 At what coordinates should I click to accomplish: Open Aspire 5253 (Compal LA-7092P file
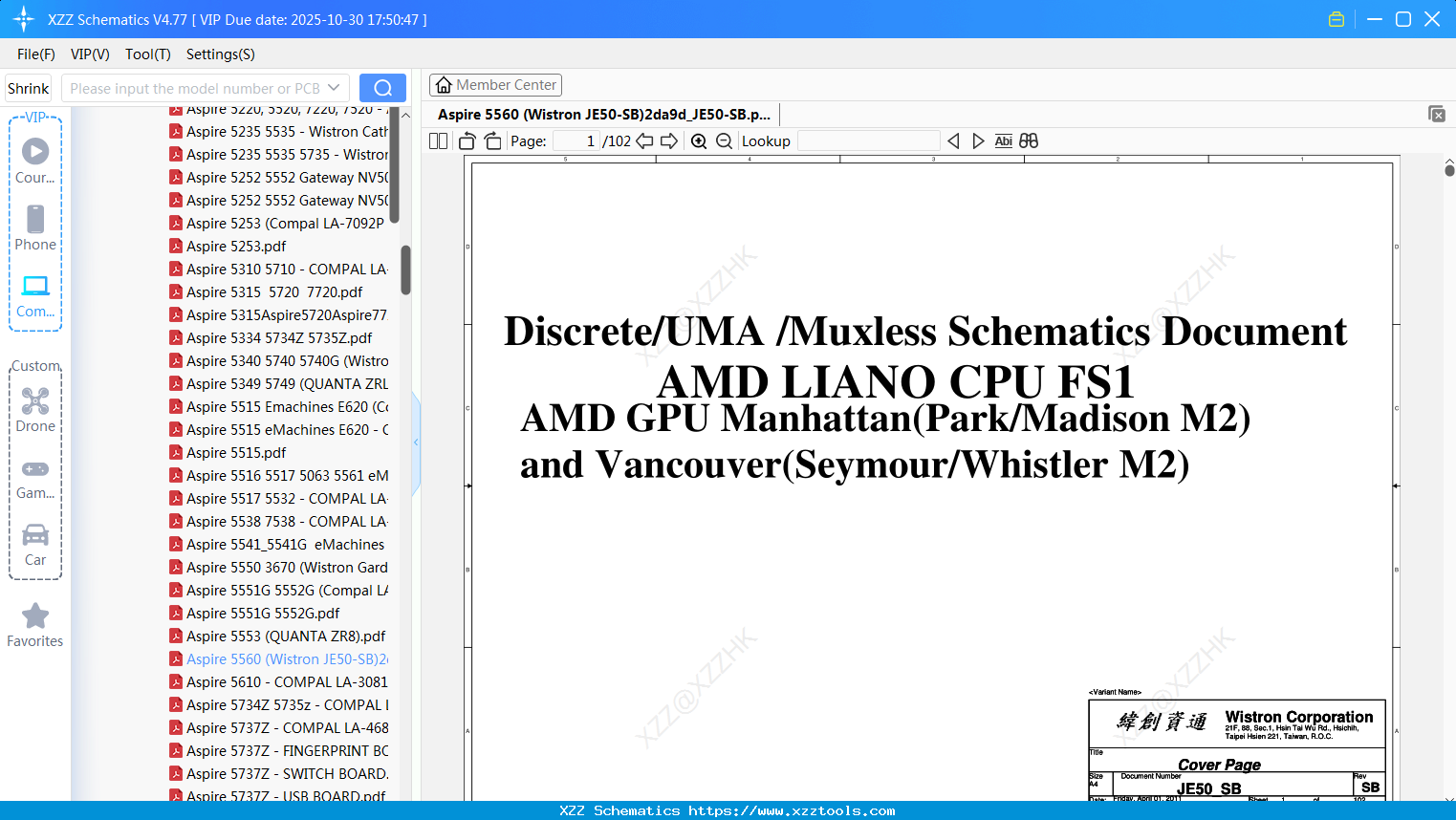285,224
